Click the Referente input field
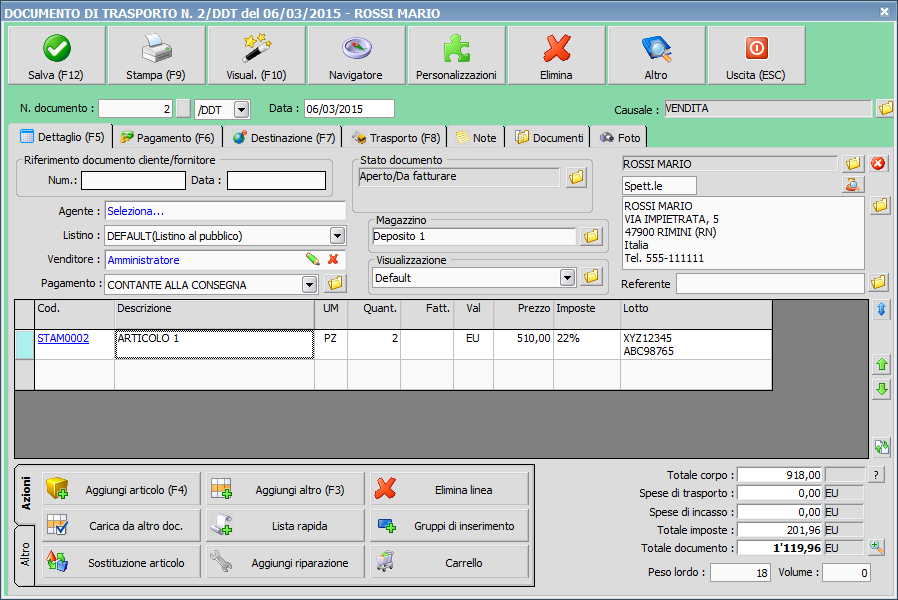Screen dimensions: 898x600 (x=770, y=284)
